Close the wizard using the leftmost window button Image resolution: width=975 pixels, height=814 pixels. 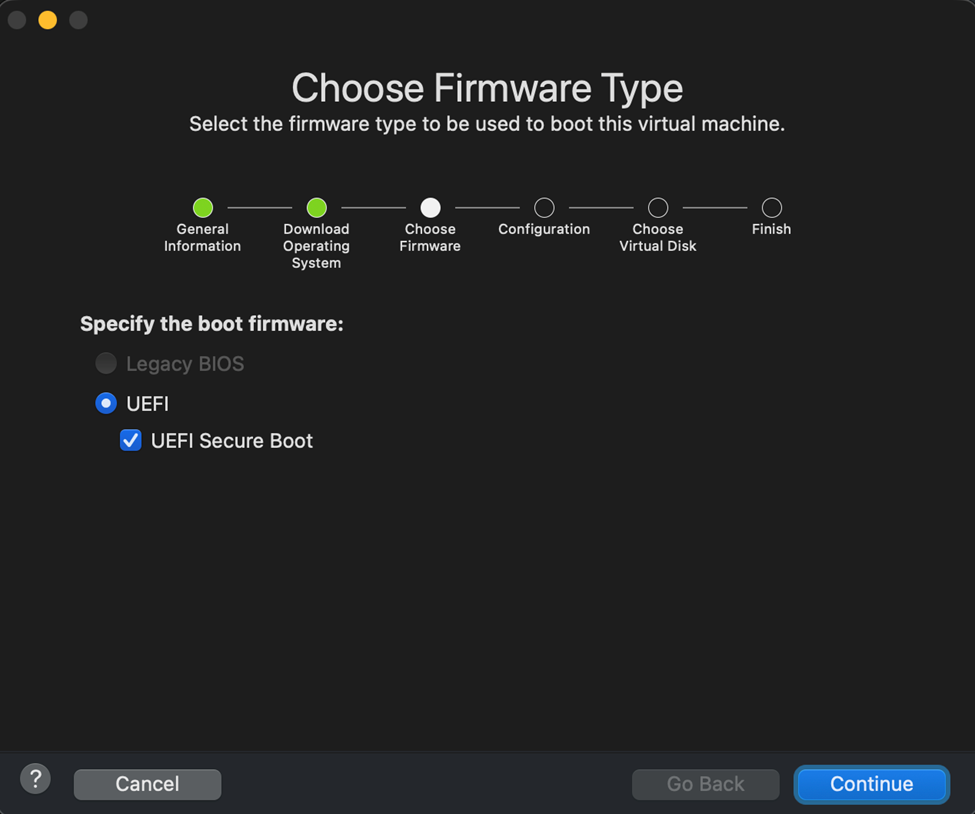pos(17,20)
